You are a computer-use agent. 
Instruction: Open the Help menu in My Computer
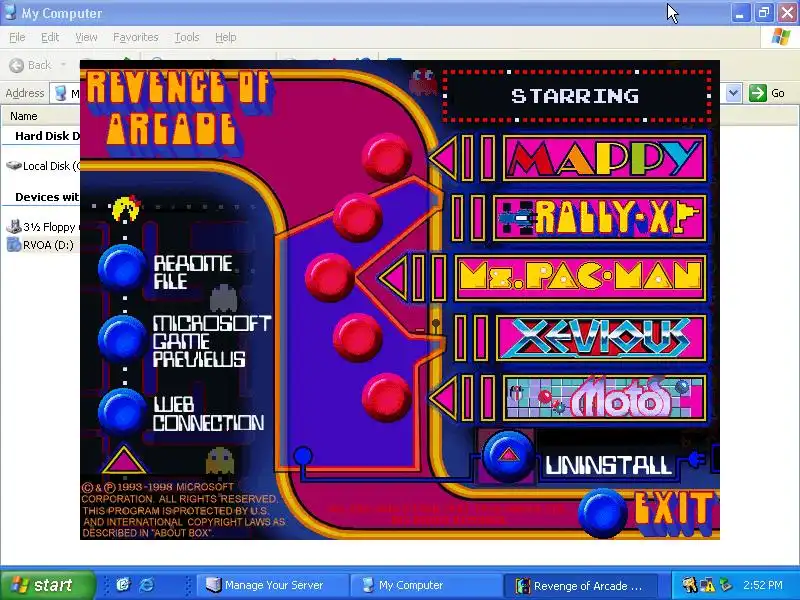[226, 37]
